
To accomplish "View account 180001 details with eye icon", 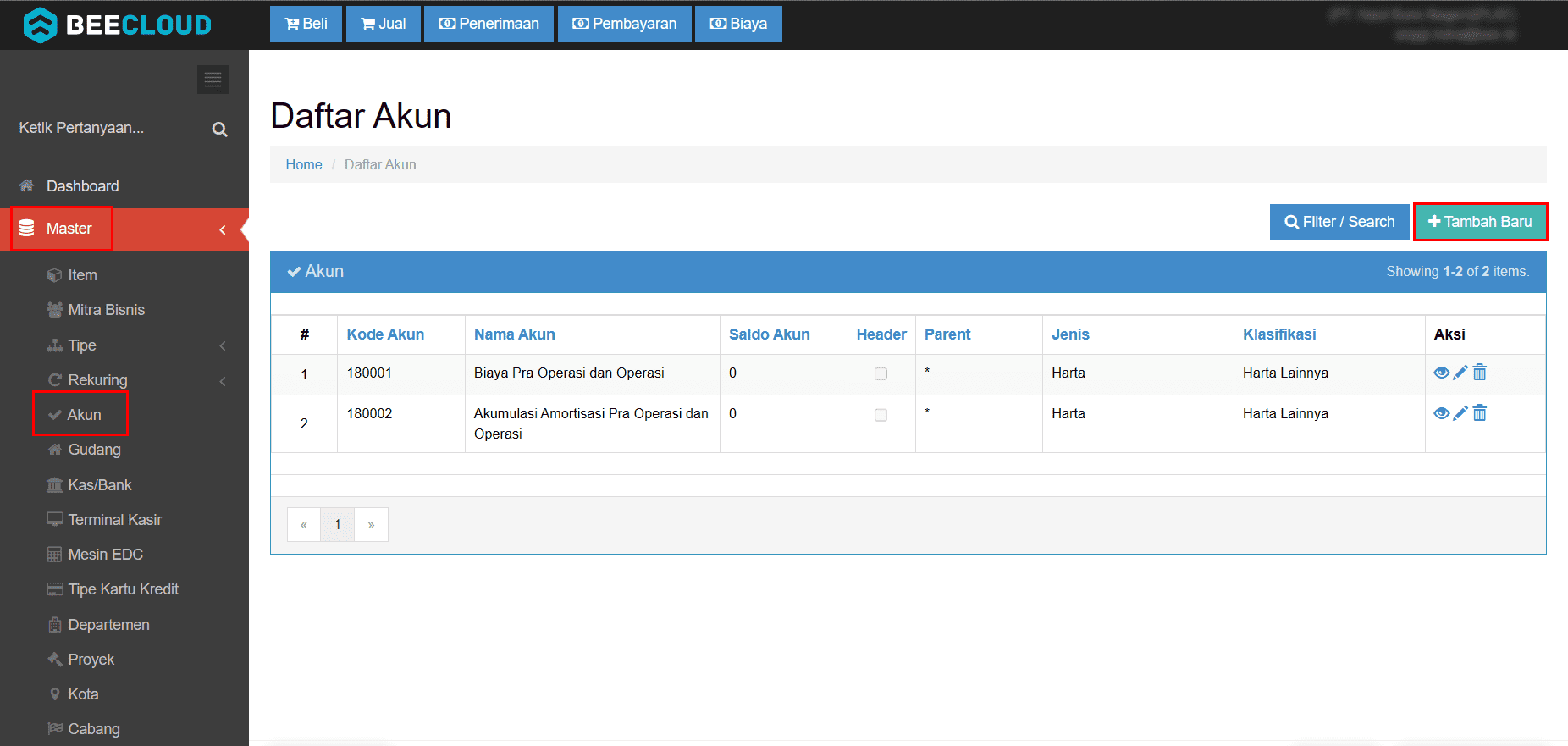I will 1441,373.
